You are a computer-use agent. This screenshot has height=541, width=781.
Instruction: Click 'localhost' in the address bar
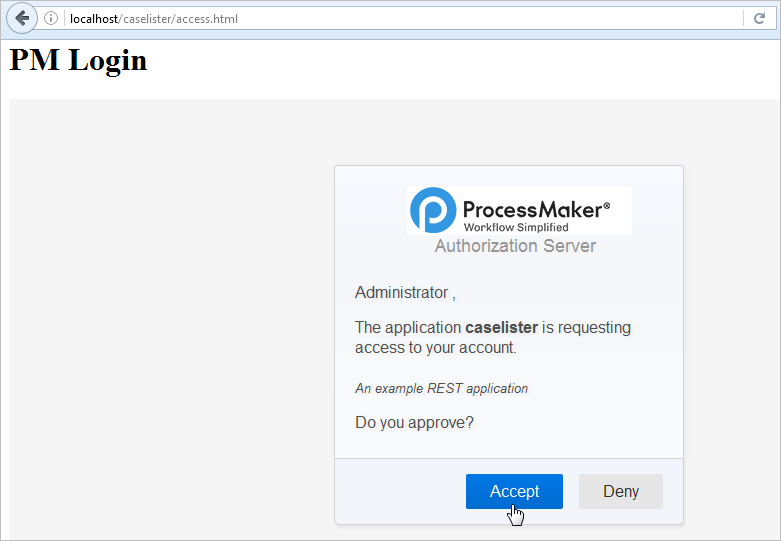point(94,19)
